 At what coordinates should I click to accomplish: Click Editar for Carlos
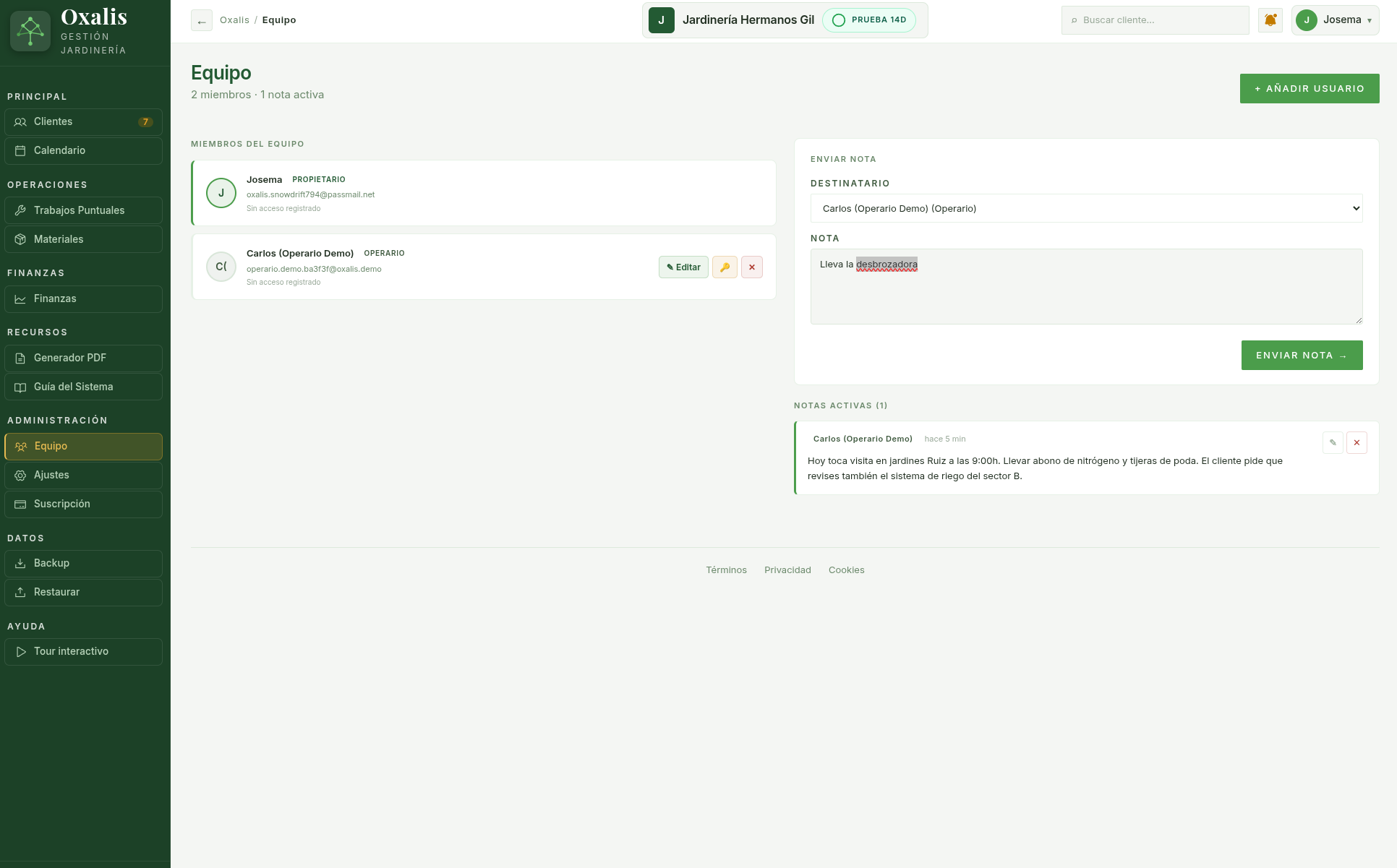pyautogui.click(x=683, y=267)
